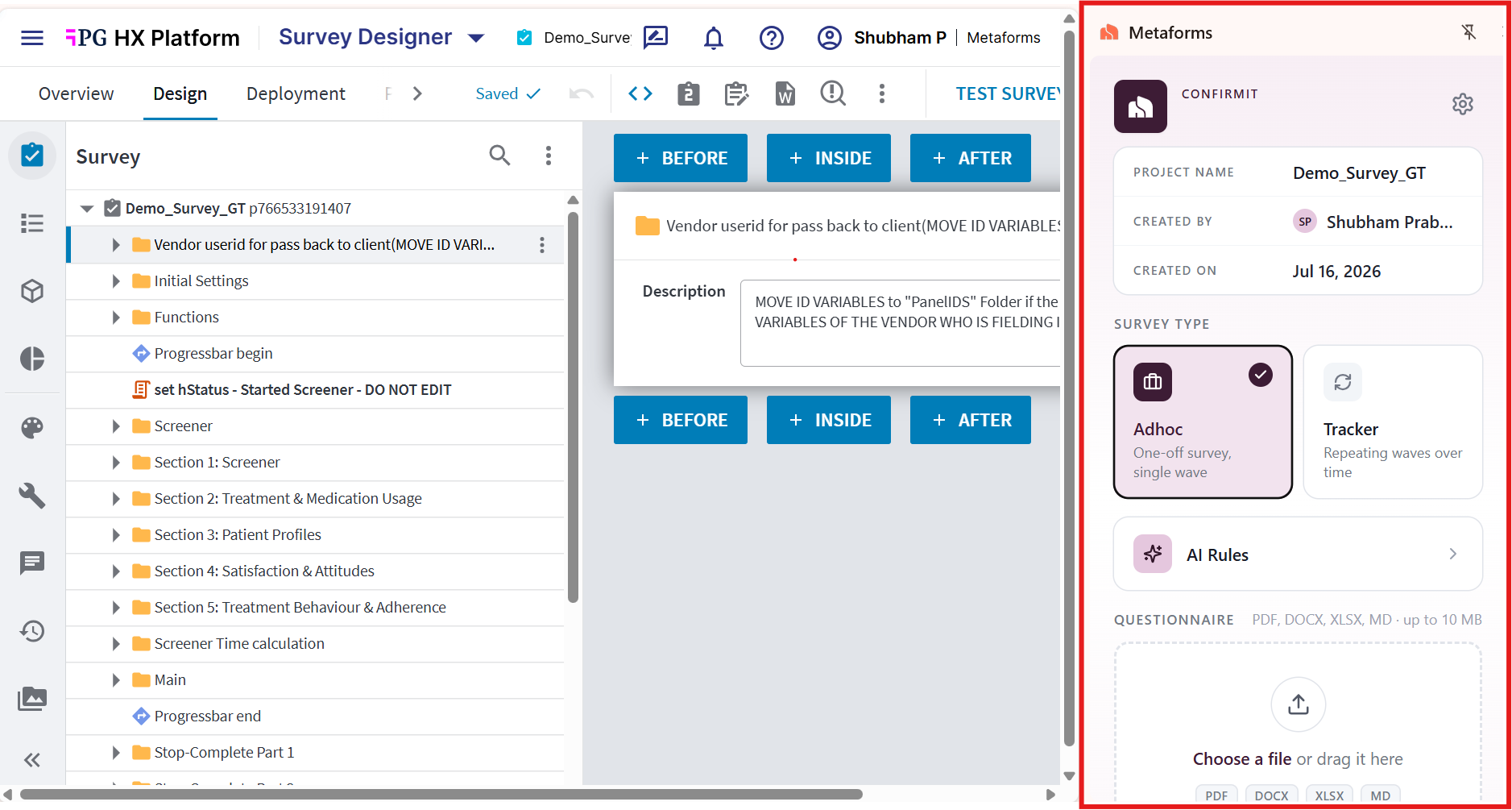1512x810 pixels.
Task: Click the Description text field
Action: (x=901, y=323)
